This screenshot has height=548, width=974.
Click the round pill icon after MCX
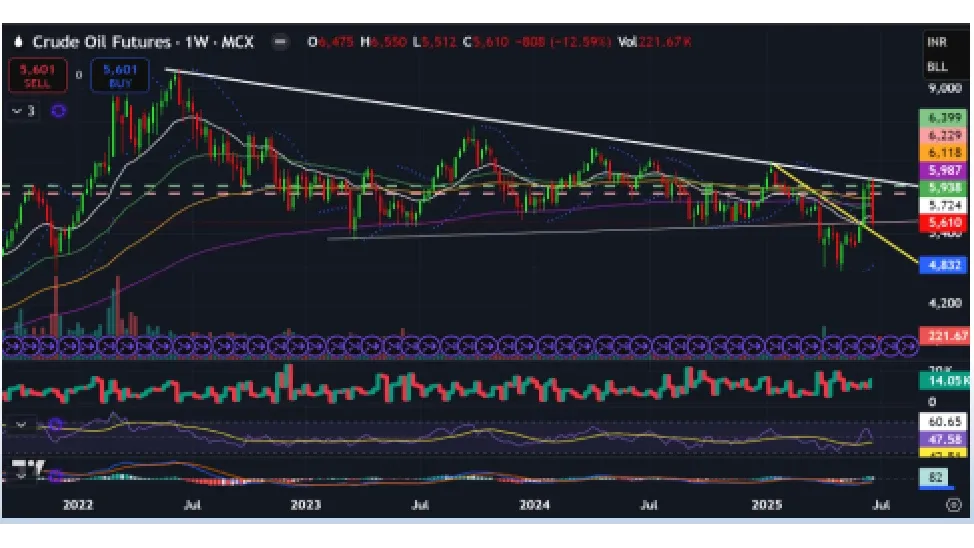[280, 42]
